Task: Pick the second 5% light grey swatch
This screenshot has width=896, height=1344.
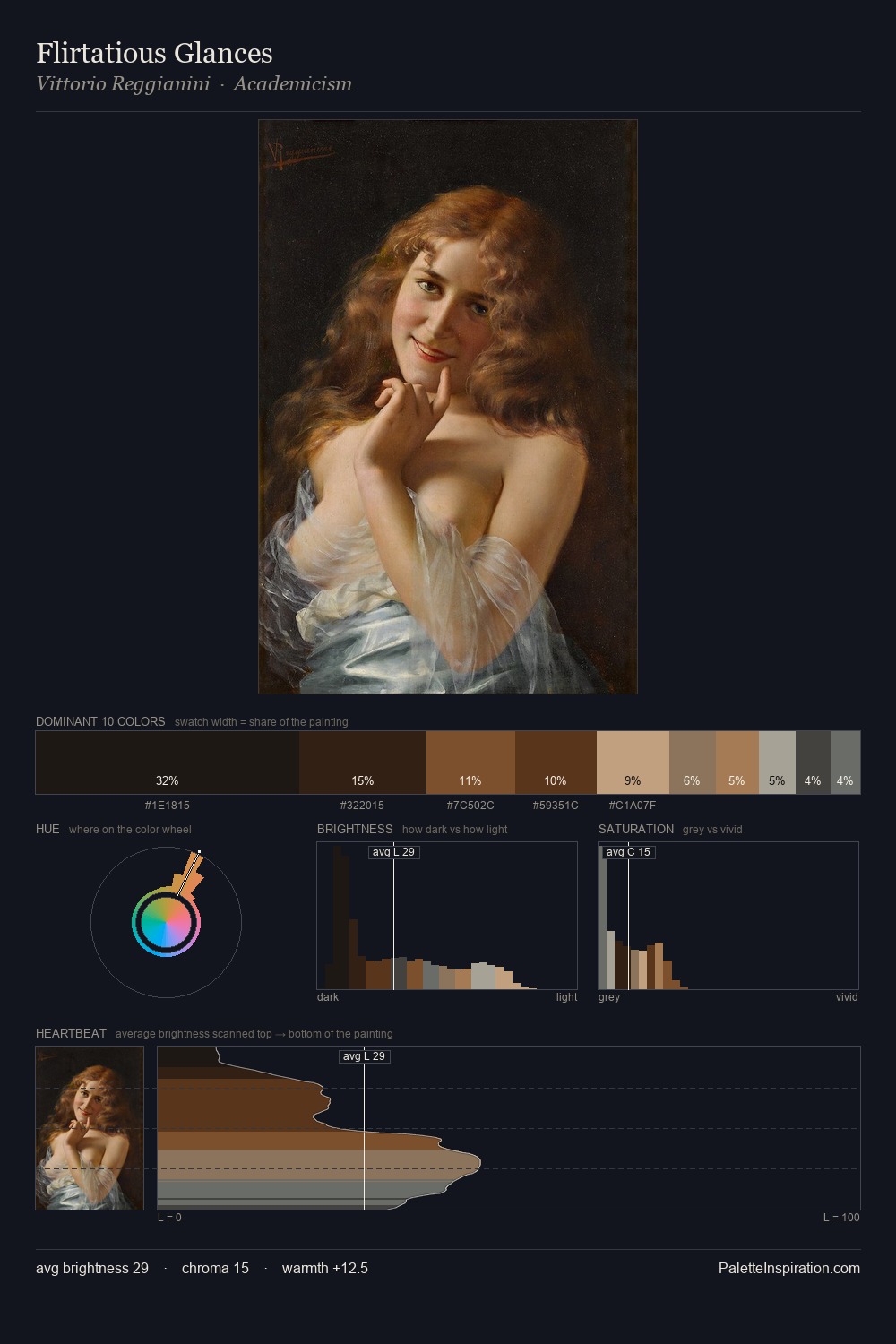Action: (777, 762)
